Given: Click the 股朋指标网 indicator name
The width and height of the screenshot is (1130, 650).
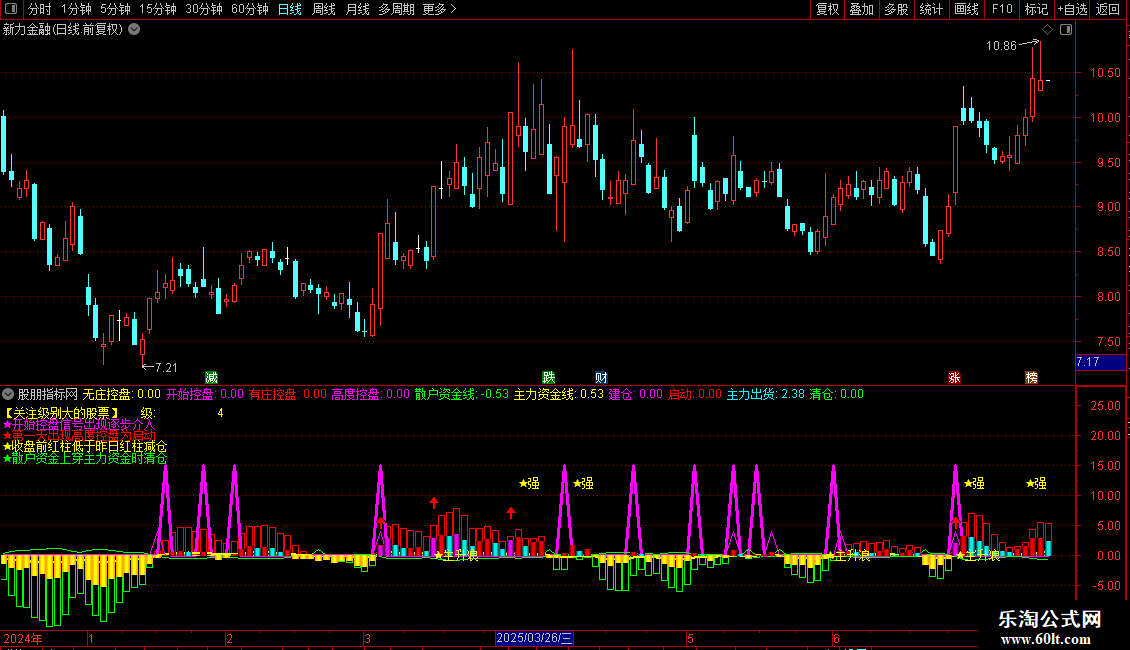Looking at the screenshot, I should click(48, 394).
